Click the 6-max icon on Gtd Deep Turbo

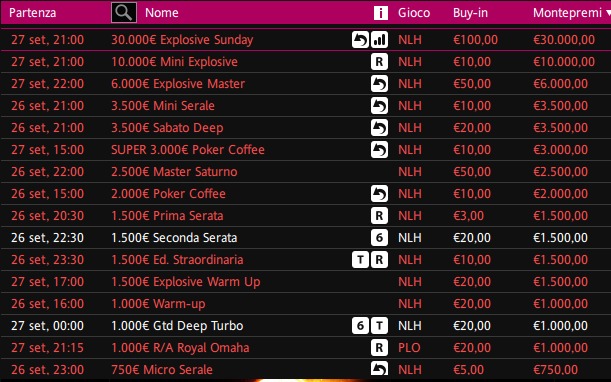click(x=360, y=326)
